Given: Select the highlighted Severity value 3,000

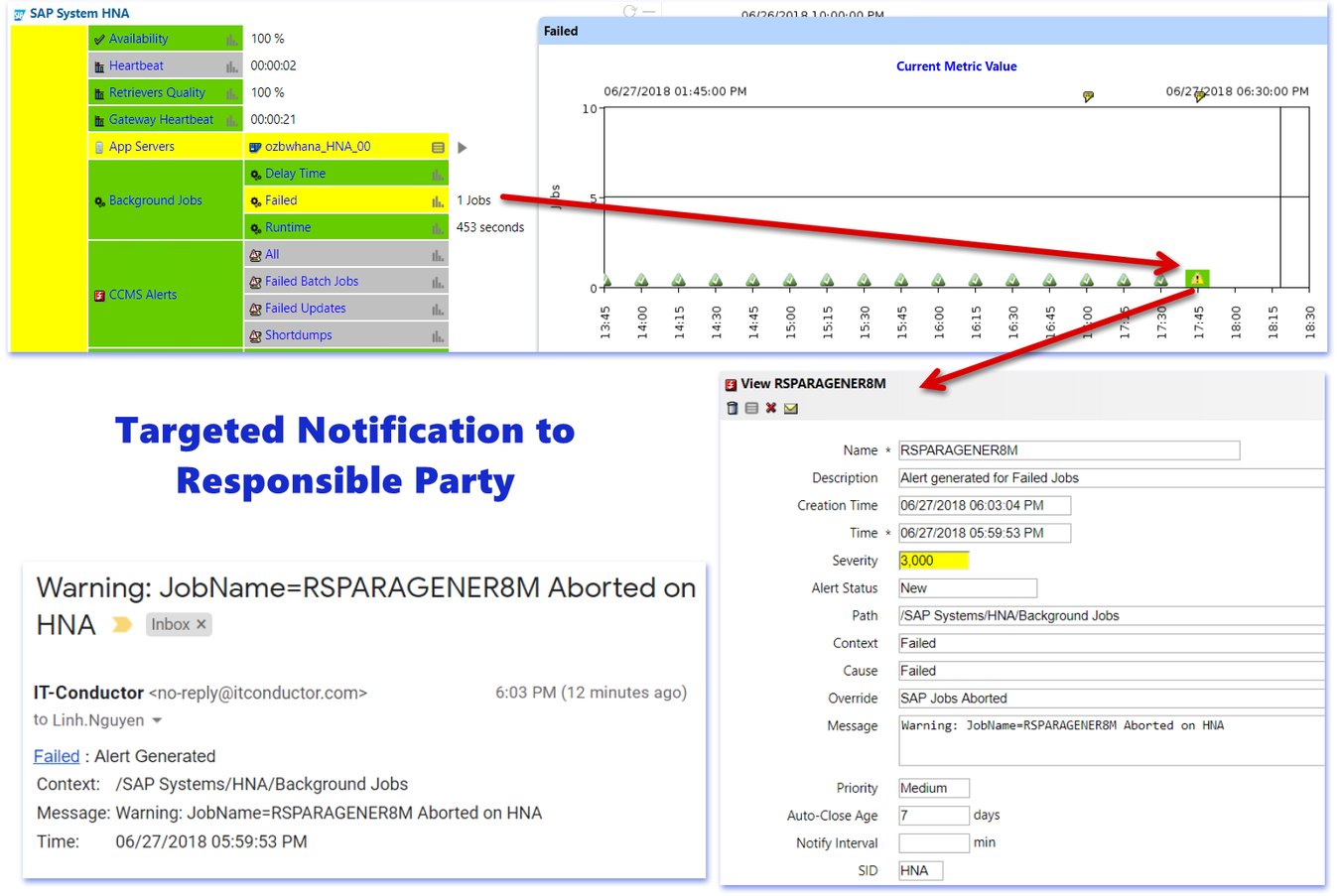Looking at the screenshot, I should [x=932, y=561].
